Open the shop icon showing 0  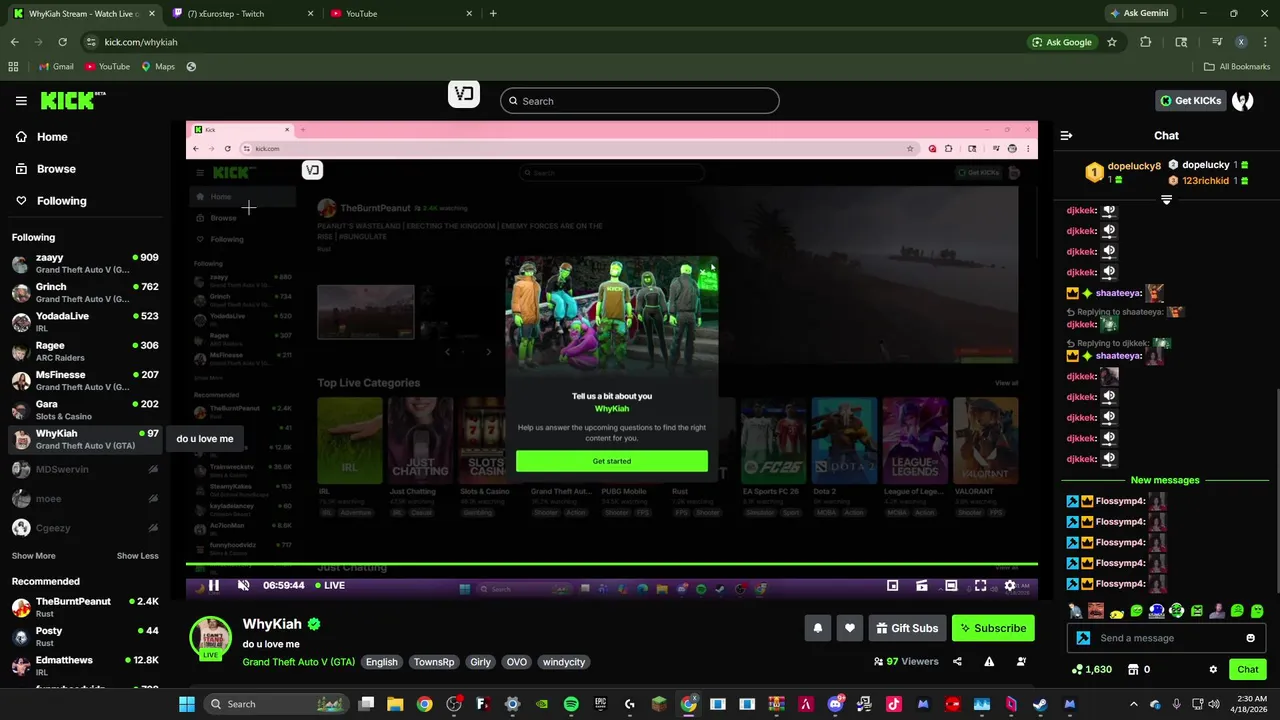[1139, 669]
